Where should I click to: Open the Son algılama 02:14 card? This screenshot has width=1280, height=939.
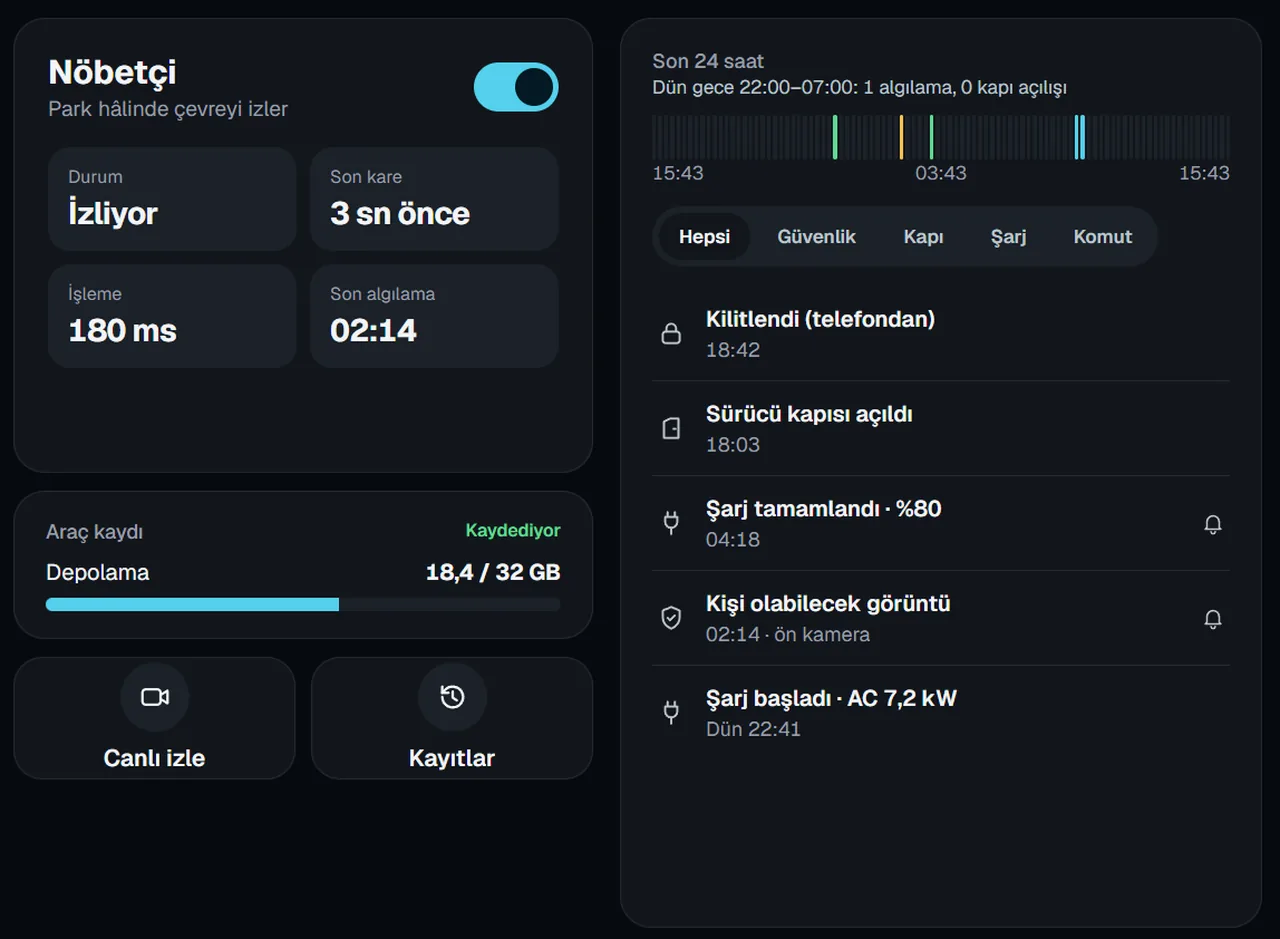coord(434,316)
